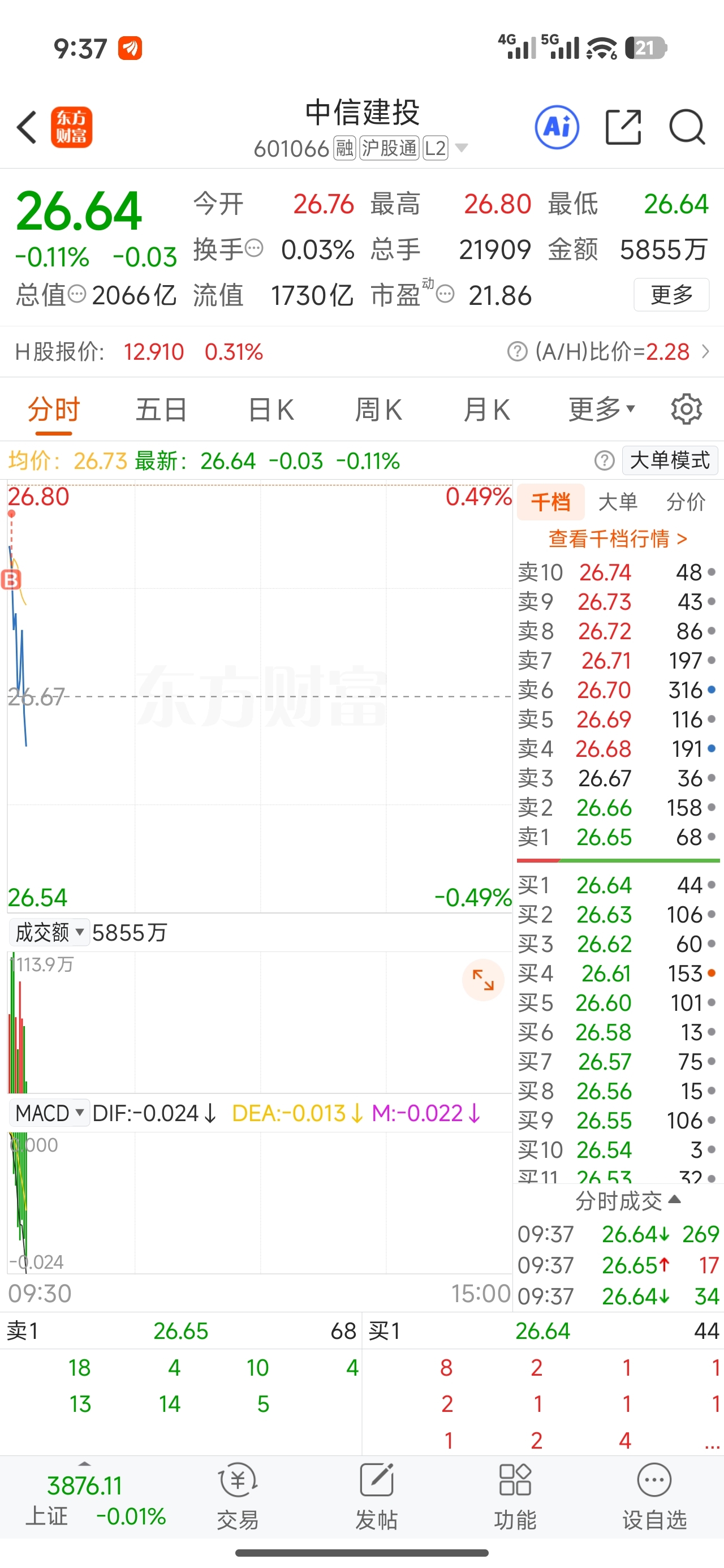Tap 09:37 26.64 trade of 269
The image size is (724, 1568).
point(618,1234)
